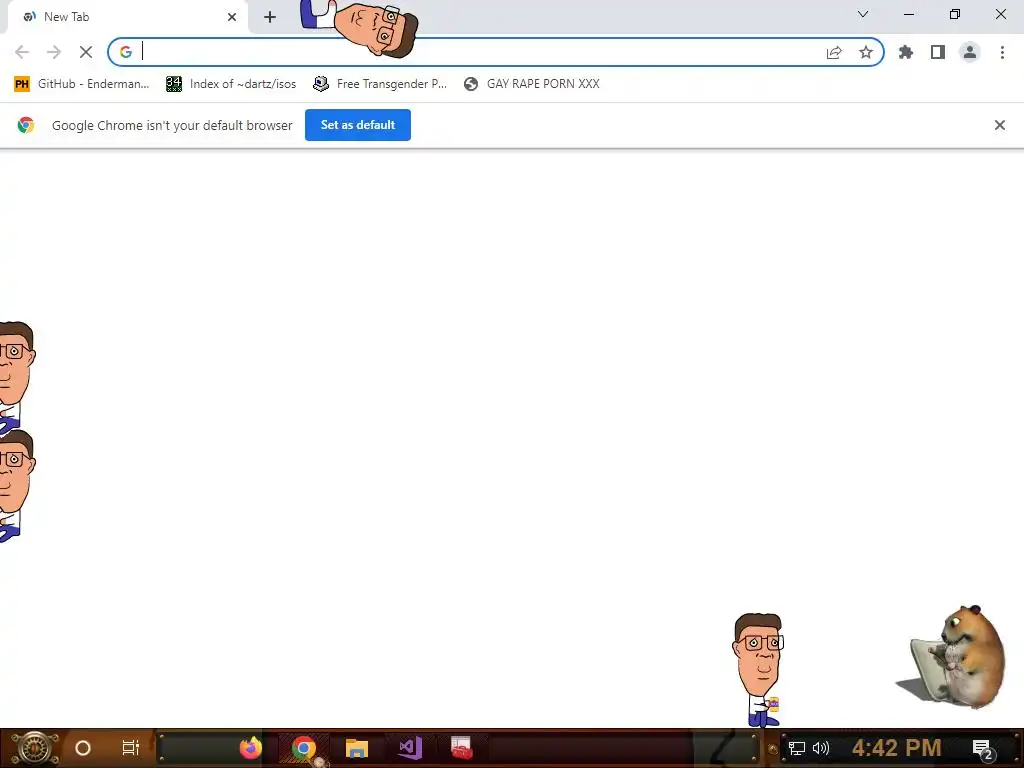The image size is (1024, 768).
Task: Open the red toolbox app on taskbar
Action: 461,748
